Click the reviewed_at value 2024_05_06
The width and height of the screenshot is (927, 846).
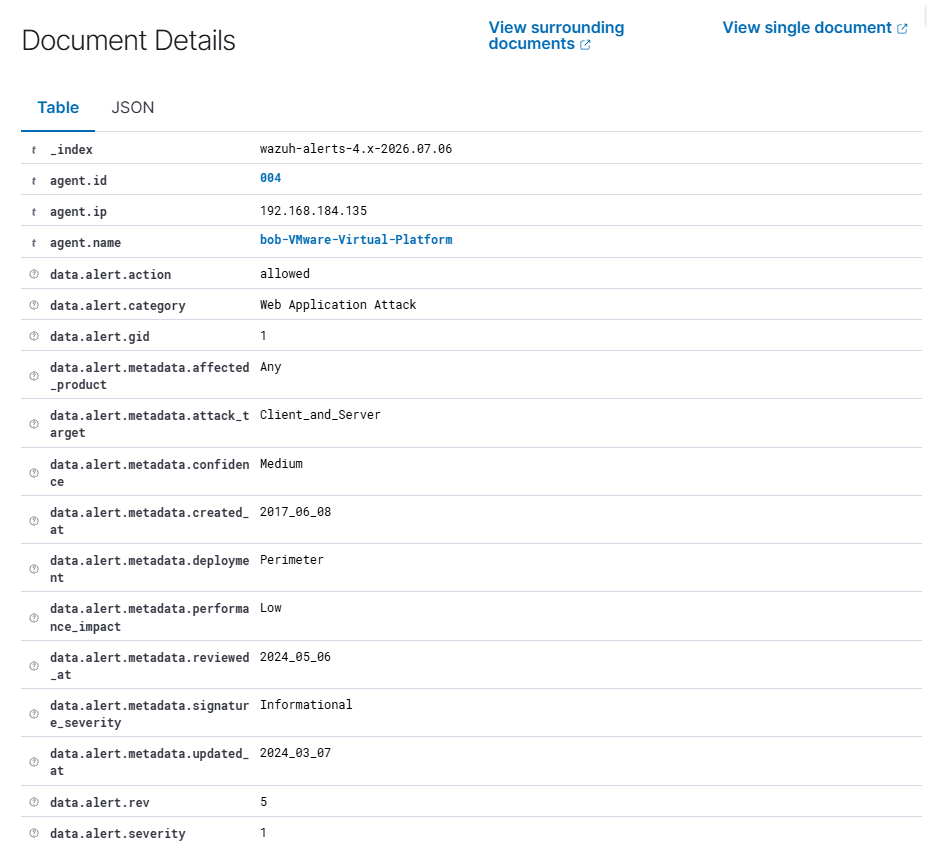[x=296, y=657]
